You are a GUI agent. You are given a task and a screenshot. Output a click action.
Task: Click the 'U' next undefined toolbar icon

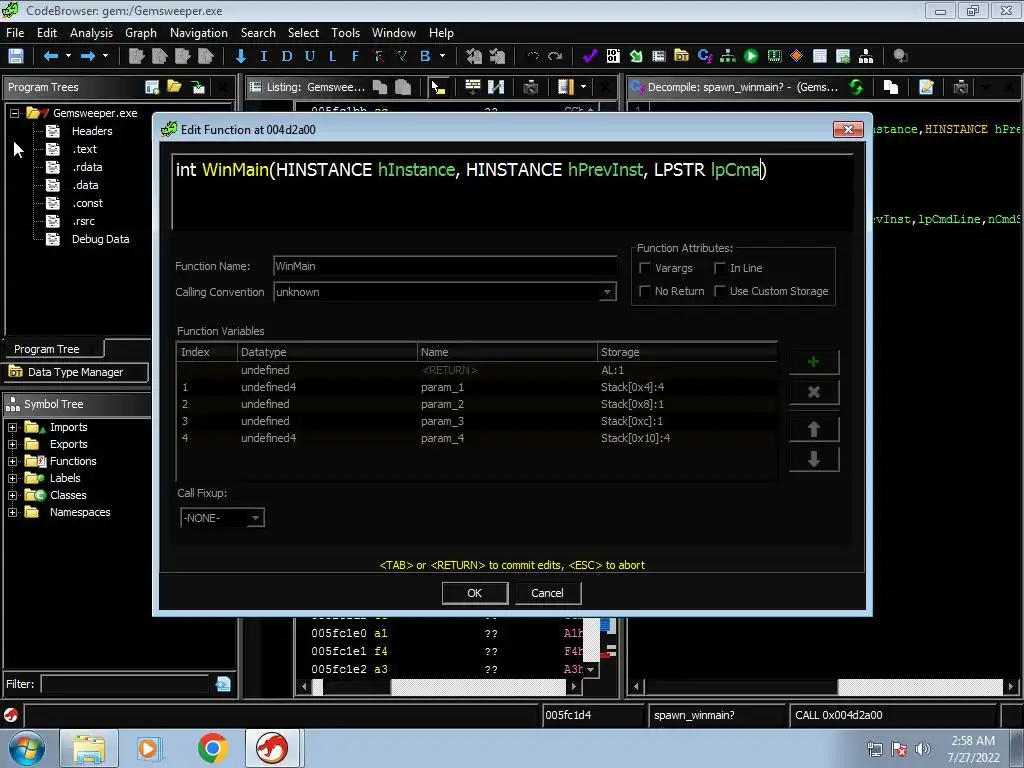click(x=310, y=56)
